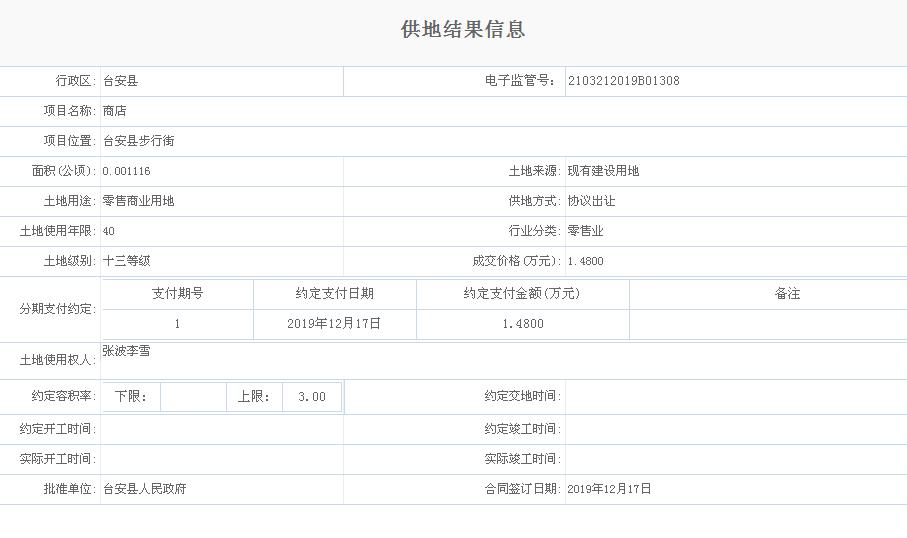Select the upper limit value 3.00

[312, 397]
